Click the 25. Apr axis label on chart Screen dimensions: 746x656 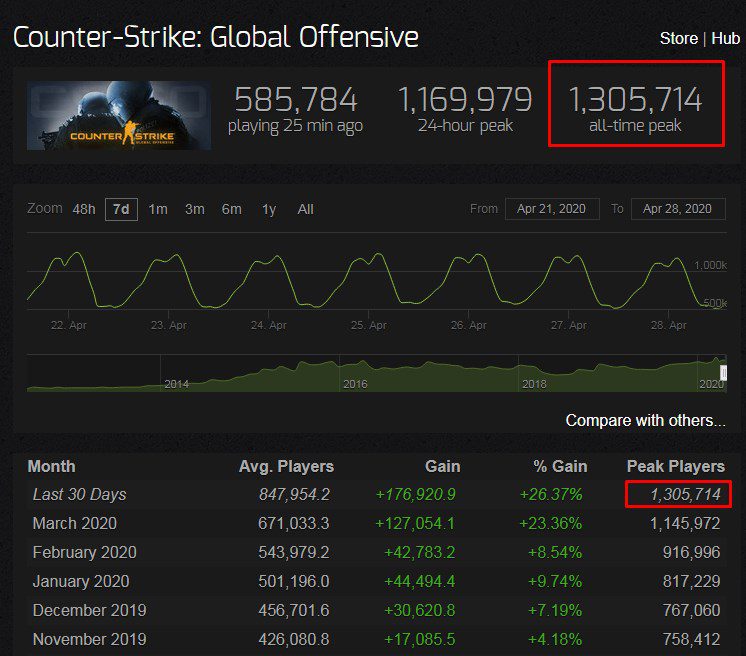click(x=368, y=325)
